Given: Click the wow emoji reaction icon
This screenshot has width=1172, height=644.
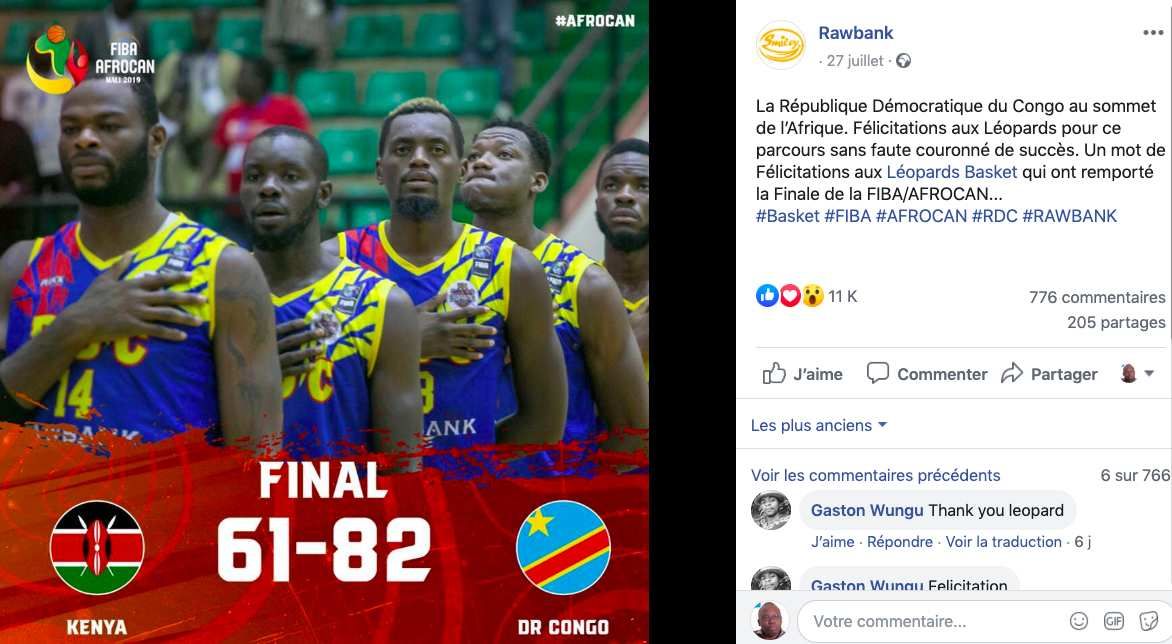Looking at the screenshot, I should (x=812, y=296).
